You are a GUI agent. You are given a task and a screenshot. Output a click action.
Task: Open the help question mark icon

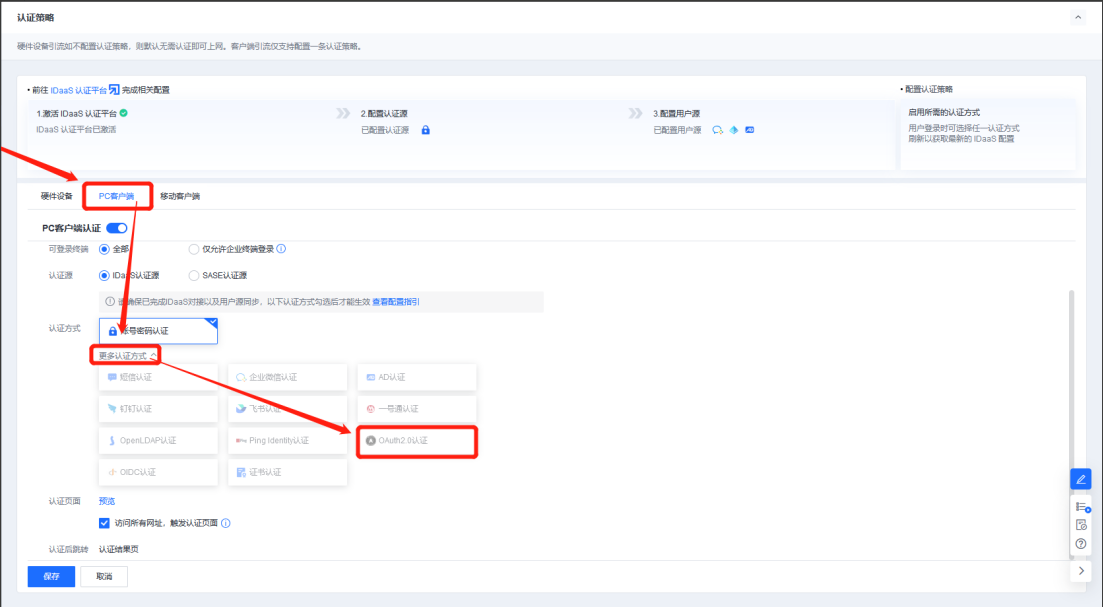1080,543
